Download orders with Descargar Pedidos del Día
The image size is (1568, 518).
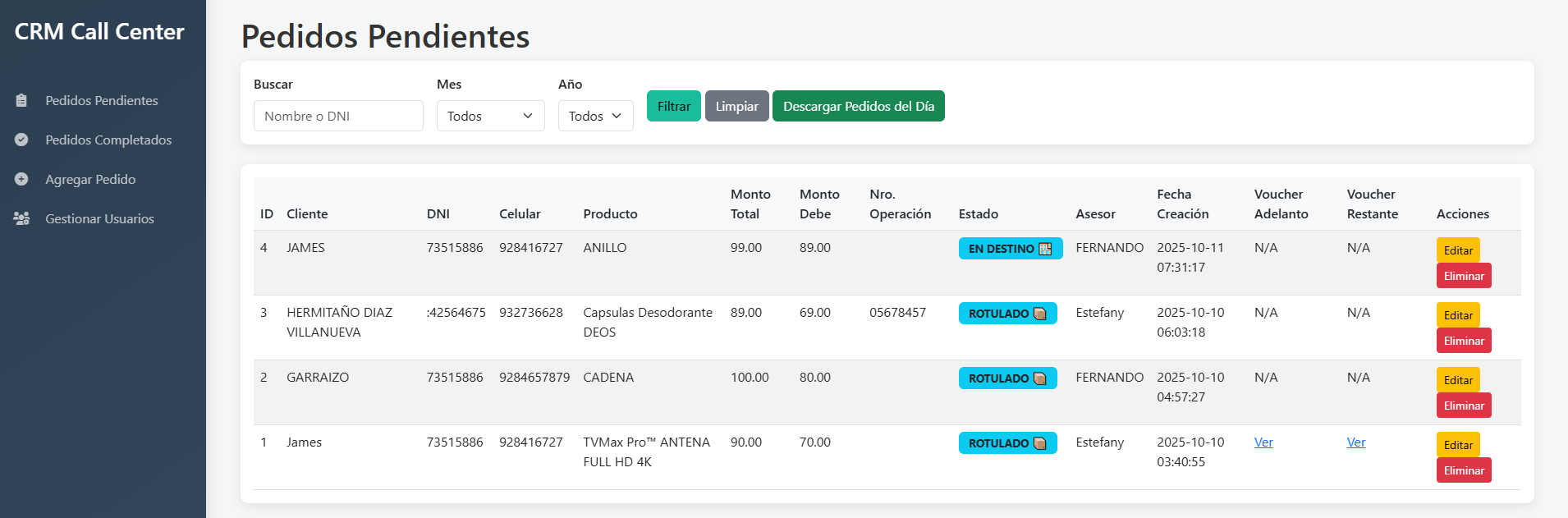click(x=858, y=106)
